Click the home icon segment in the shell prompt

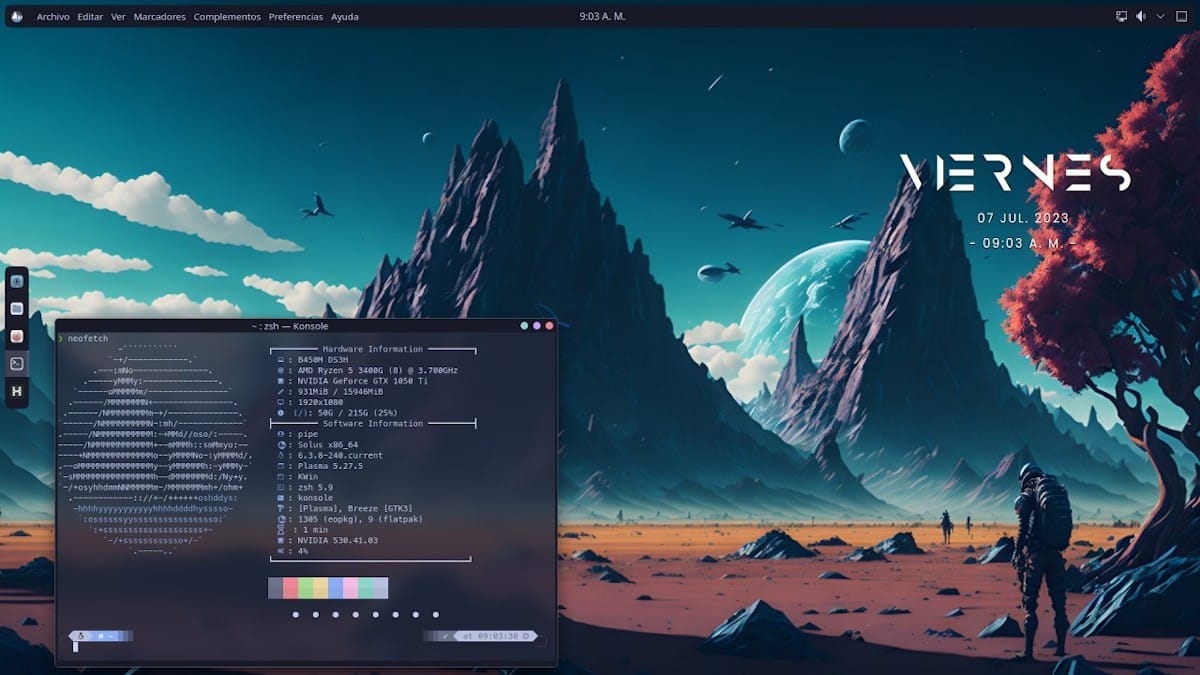coord(101,635)
